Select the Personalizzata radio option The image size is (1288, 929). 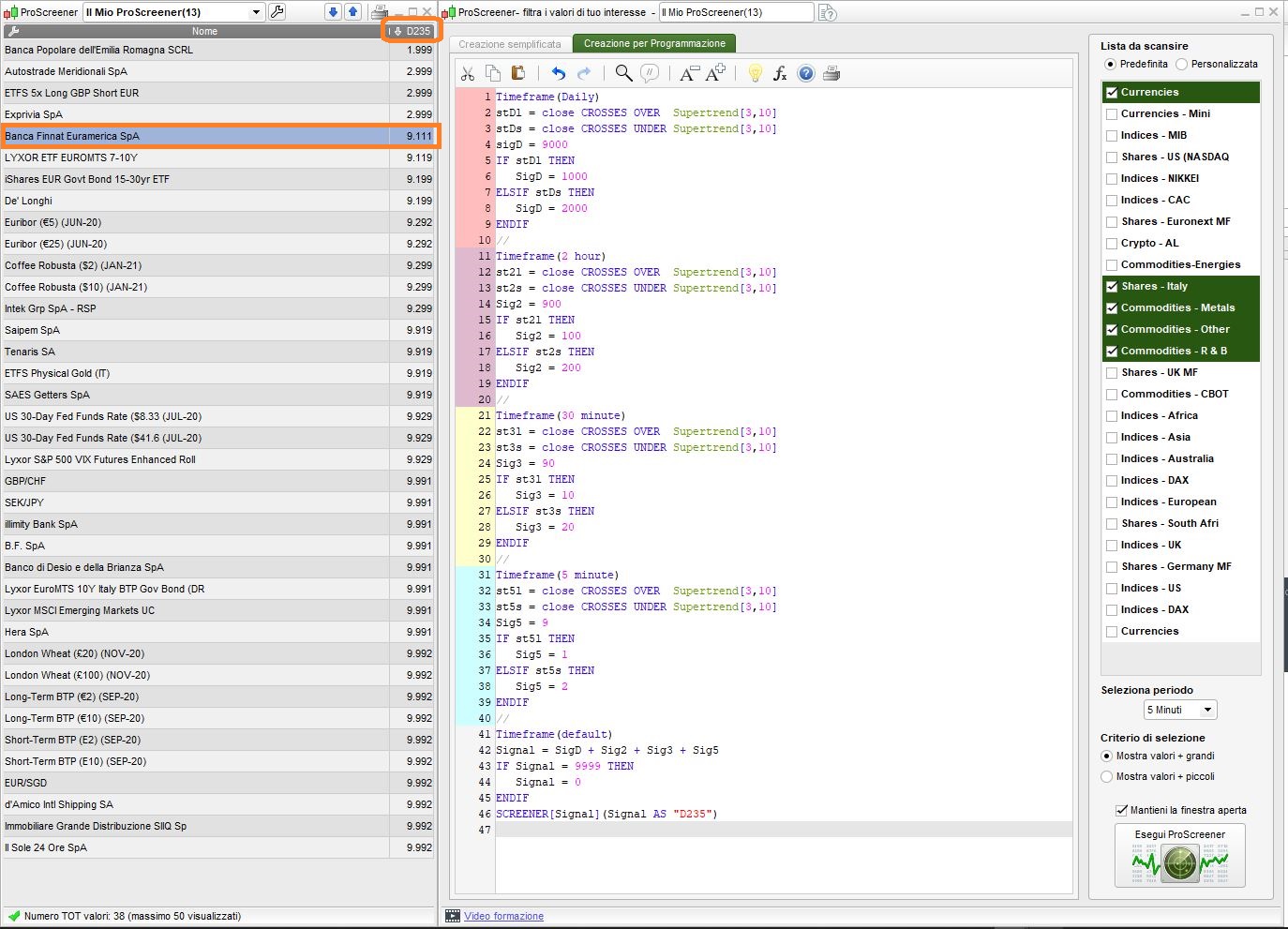pyautogui.click(x=1181, y=65)
